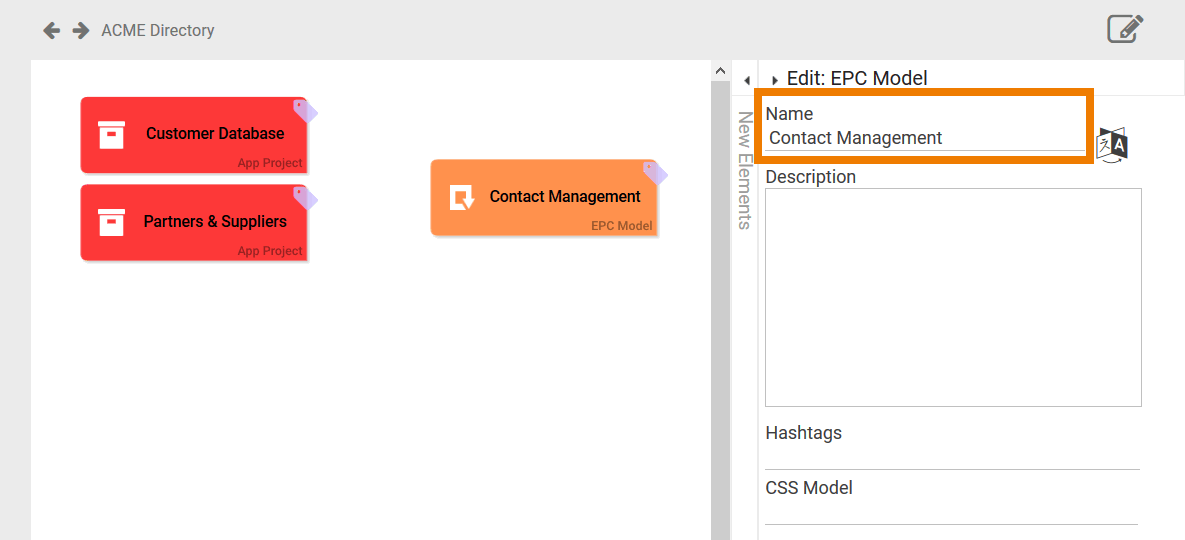Click the tag icon on Partners & Suppliers

pyautogui.click(x=305, y=198)
